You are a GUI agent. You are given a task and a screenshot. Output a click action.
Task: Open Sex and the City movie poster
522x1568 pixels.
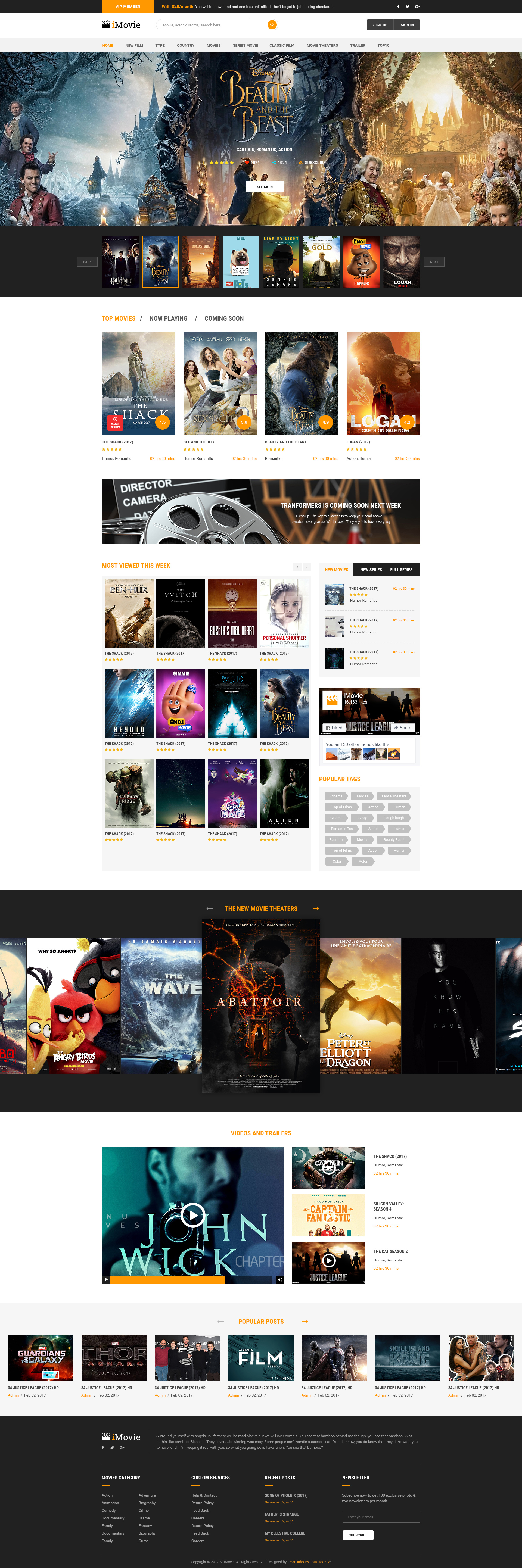(220, 383)
